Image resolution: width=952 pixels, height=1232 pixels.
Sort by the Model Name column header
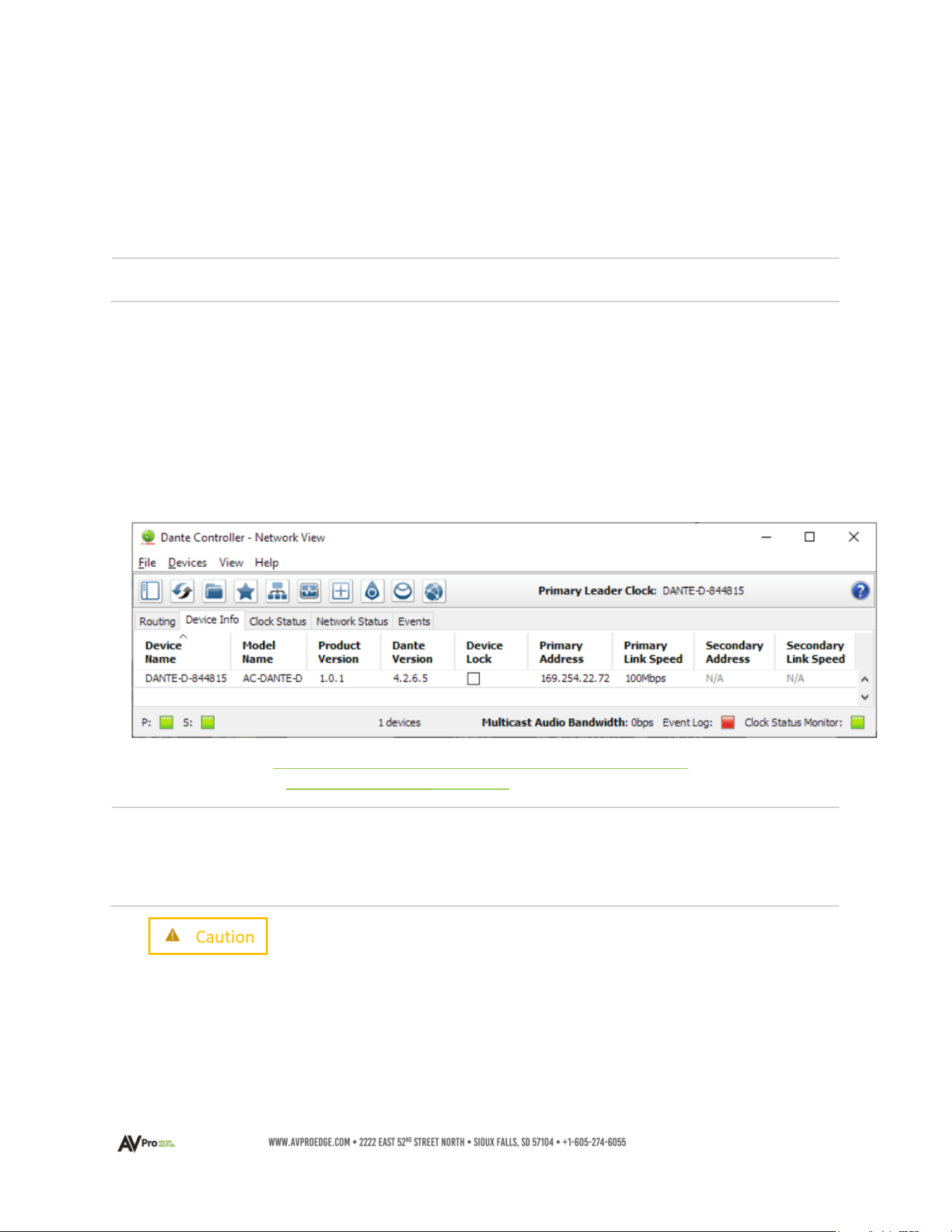coord(269,652)
